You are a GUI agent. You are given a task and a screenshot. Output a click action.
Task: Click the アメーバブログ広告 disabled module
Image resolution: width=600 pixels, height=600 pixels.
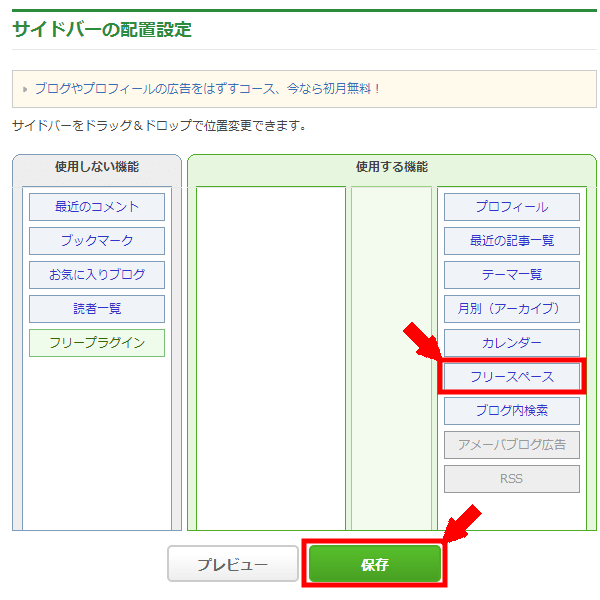tap(512, 445)
